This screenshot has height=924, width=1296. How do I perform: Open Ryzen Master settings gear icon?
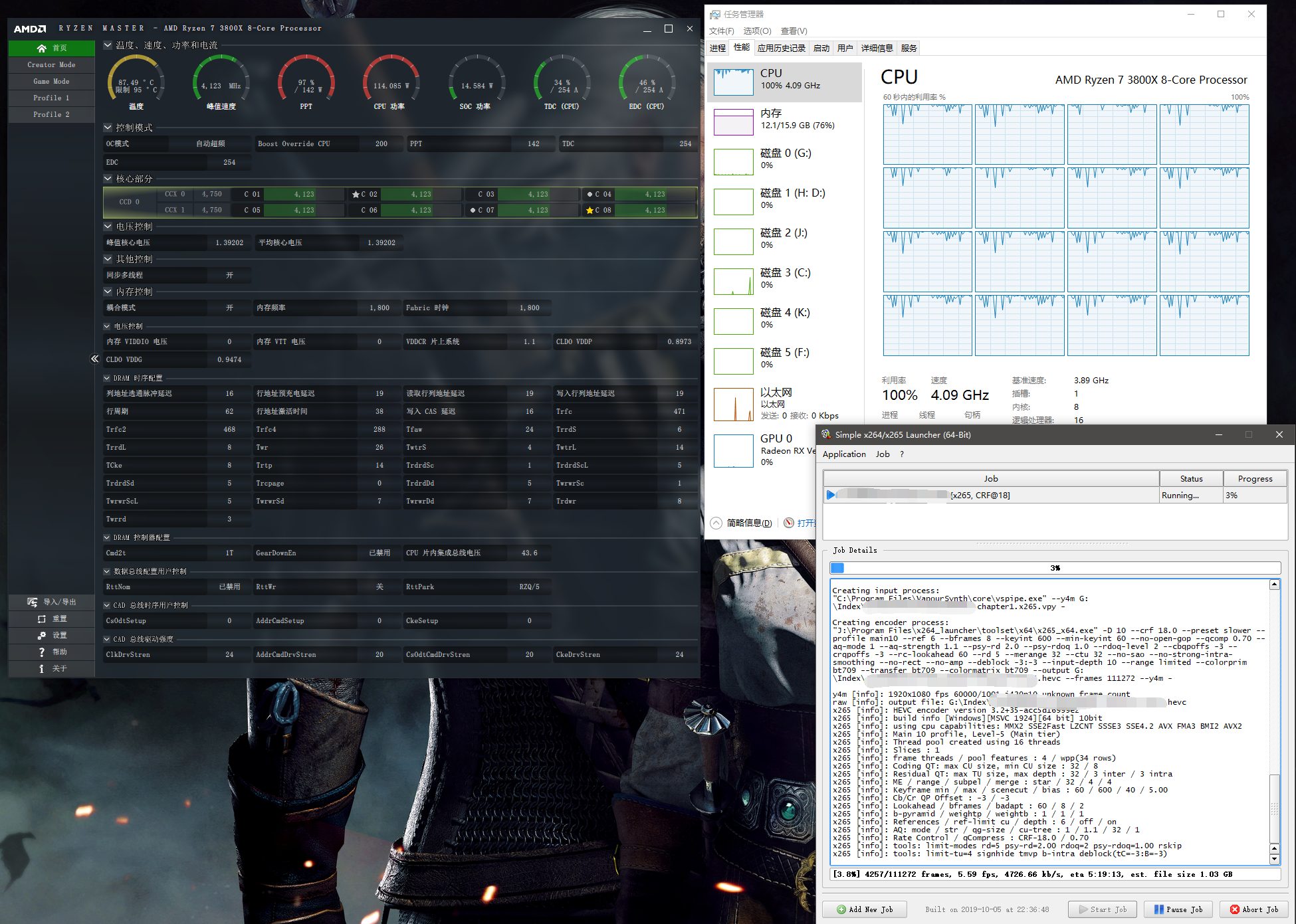click(x=41, y=635)
